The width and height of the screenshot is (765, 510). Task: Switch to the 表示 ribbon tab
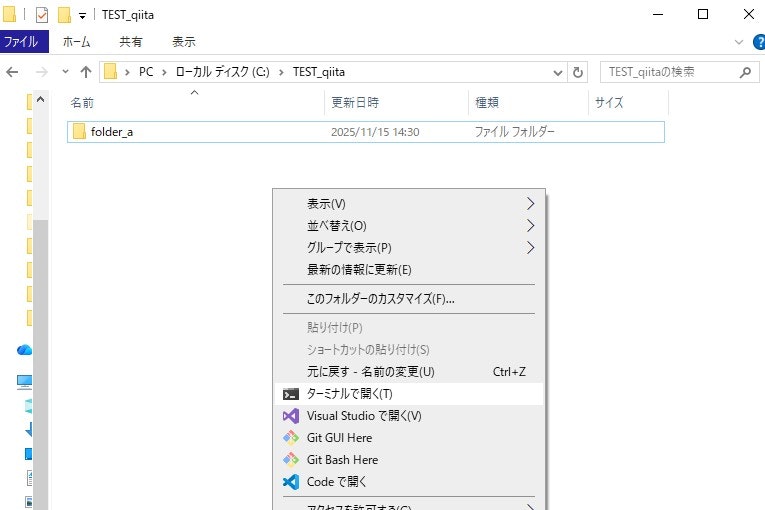click(x=183, y=42)
